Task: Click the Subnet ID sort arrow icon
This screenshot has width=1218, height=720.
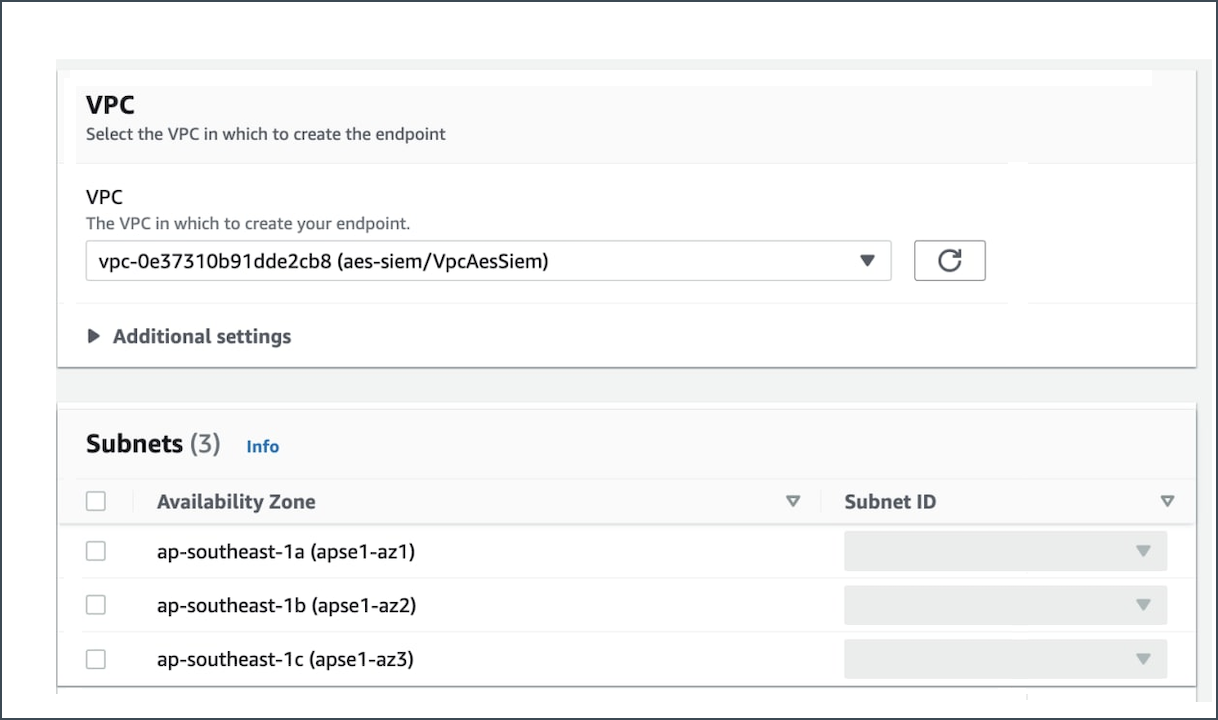Action: click(1167, 502)
